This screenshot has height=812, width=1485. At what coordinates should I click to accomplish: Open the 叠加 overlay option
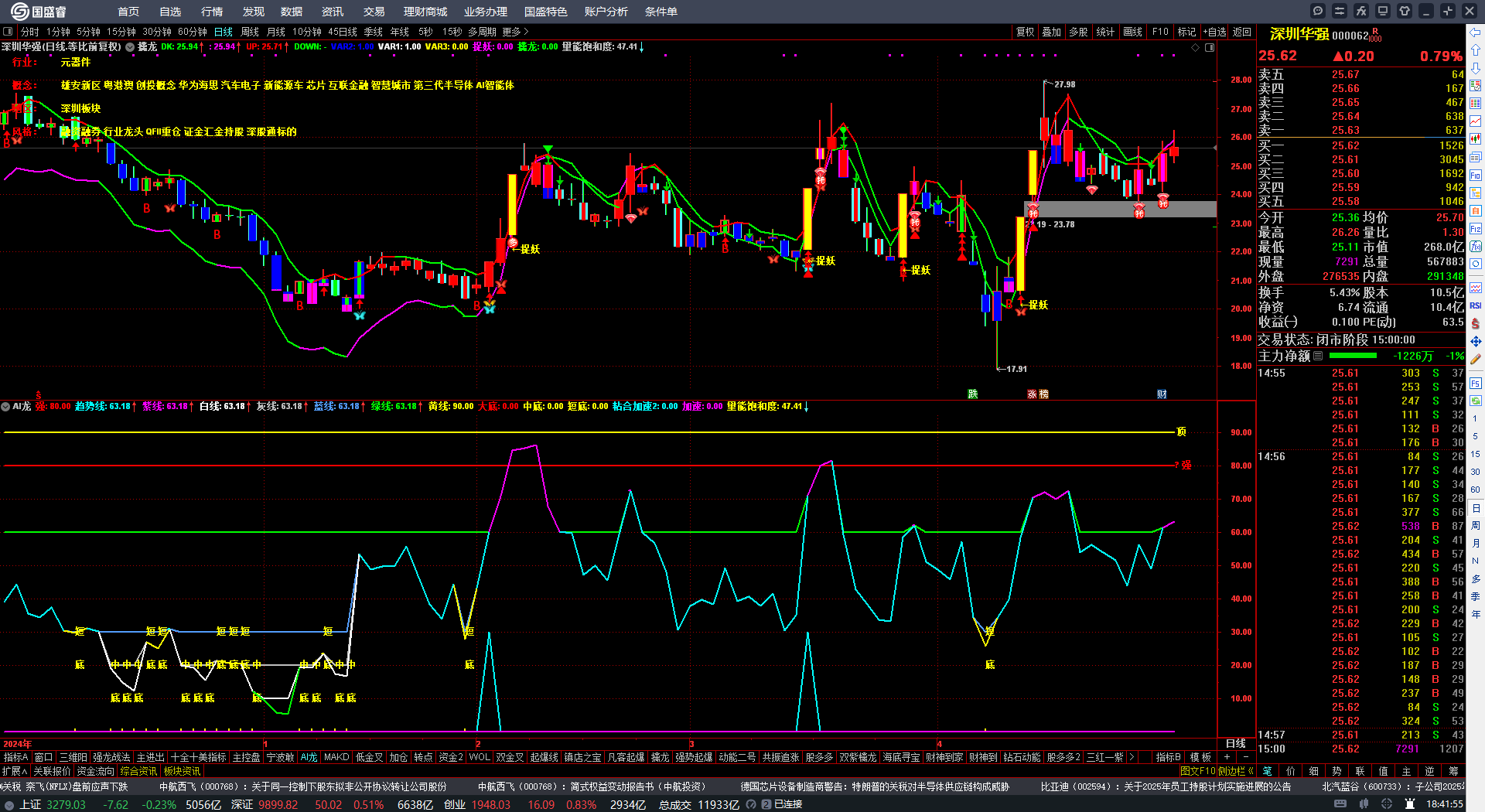click(1051, 32)
